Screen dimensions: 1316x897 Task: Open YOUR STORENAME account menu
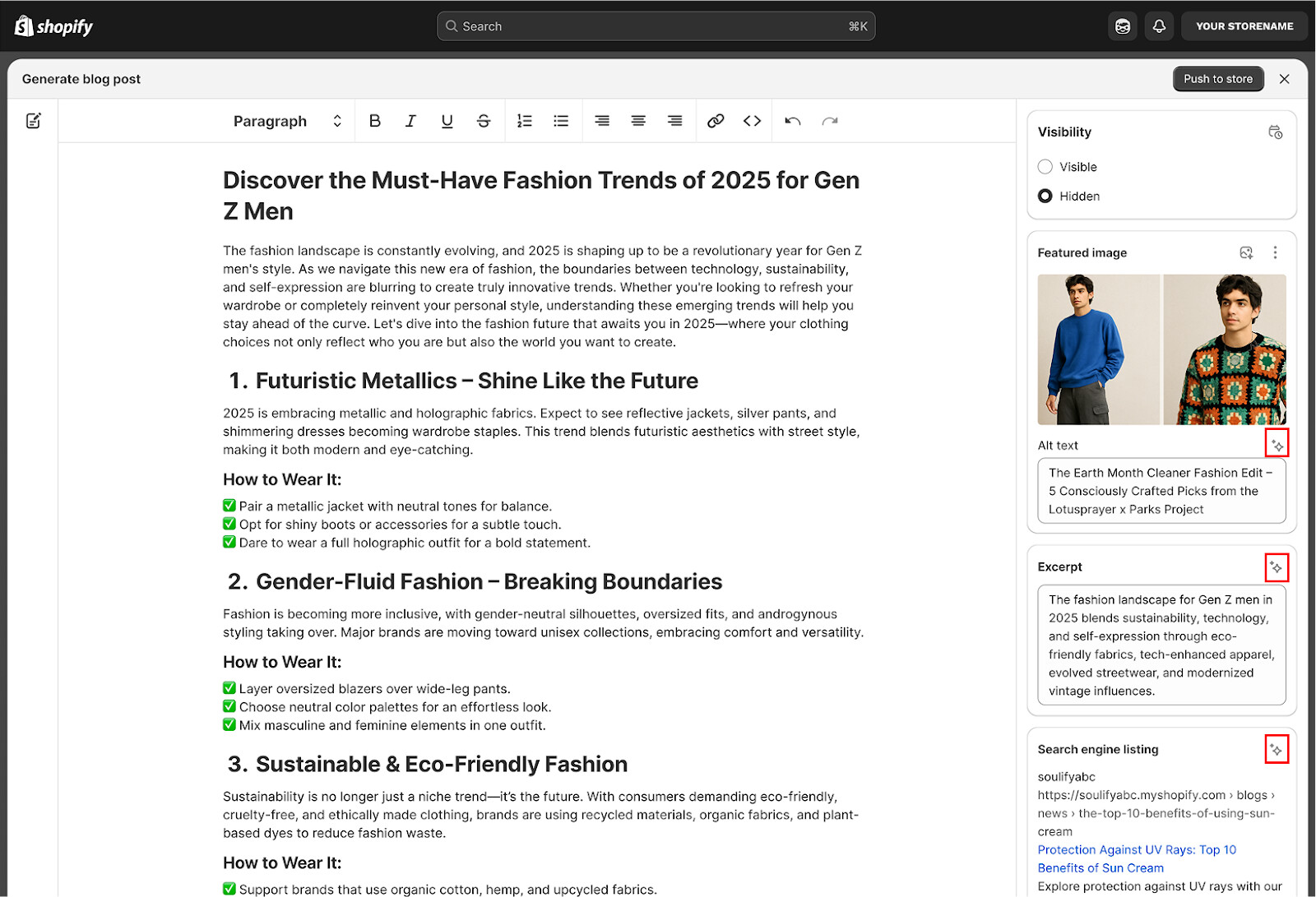(1244, 26)
